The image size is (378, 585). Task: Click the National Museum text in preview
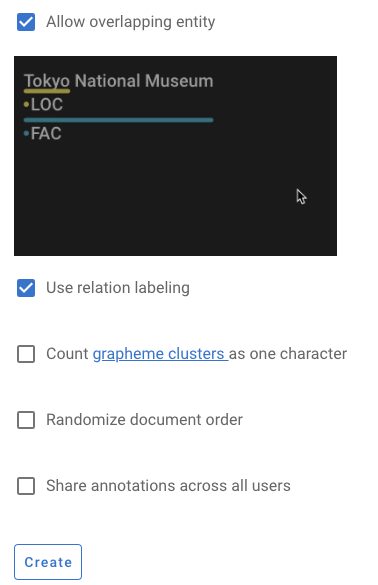click(144, 81)
